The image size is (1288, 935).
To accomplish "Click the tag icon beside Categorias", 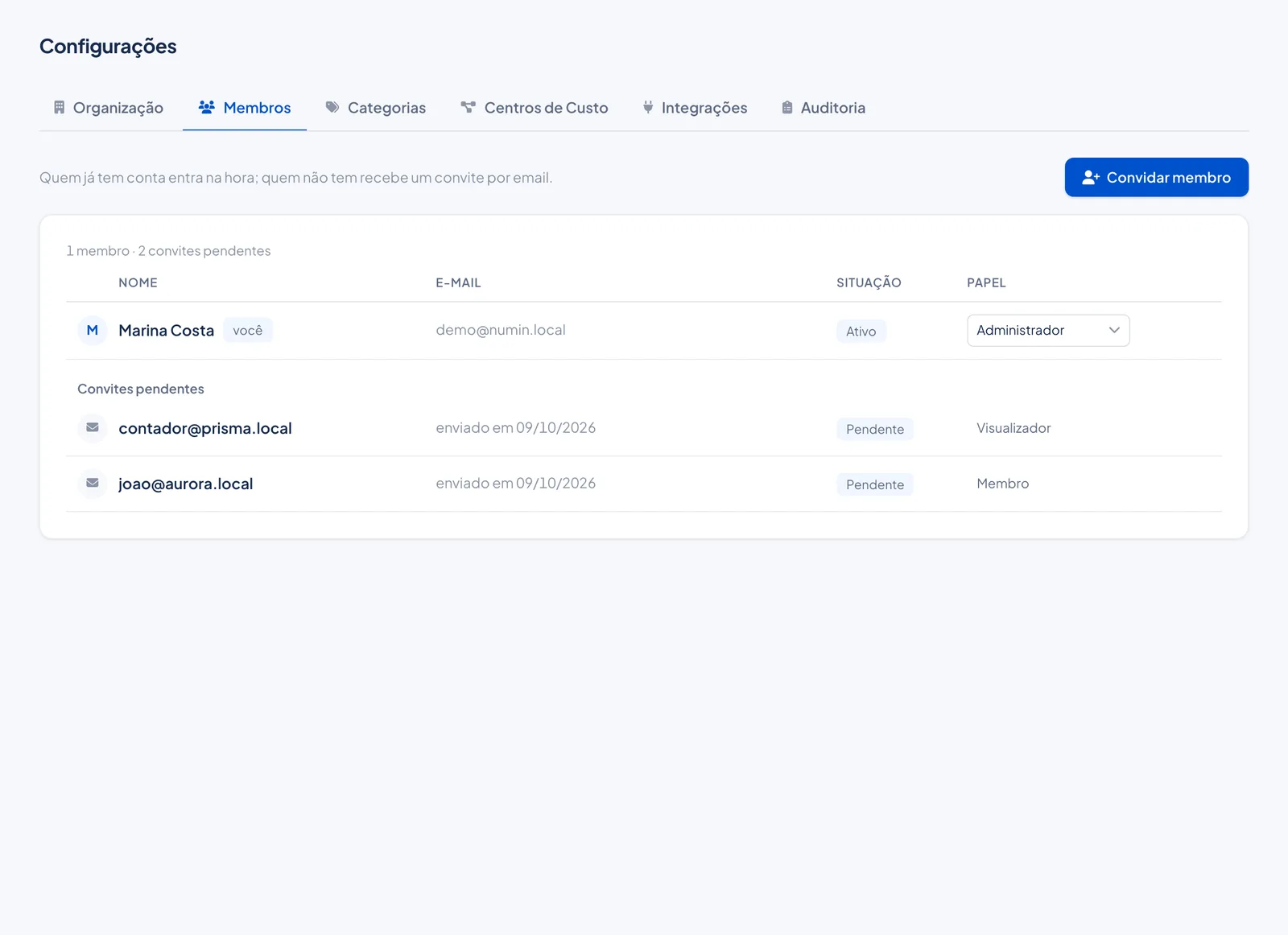I will tap(332, 107).
